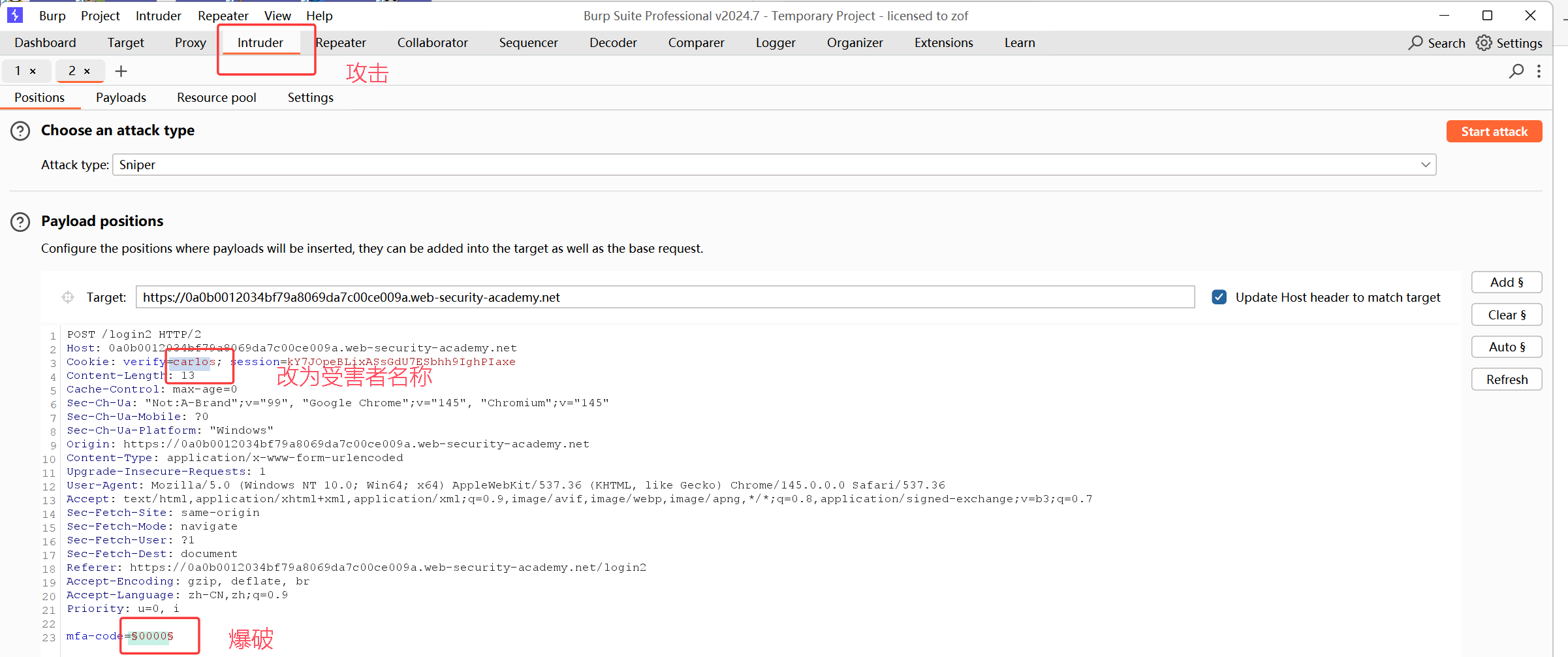Click the Accept-Language header line

point(177,595)
